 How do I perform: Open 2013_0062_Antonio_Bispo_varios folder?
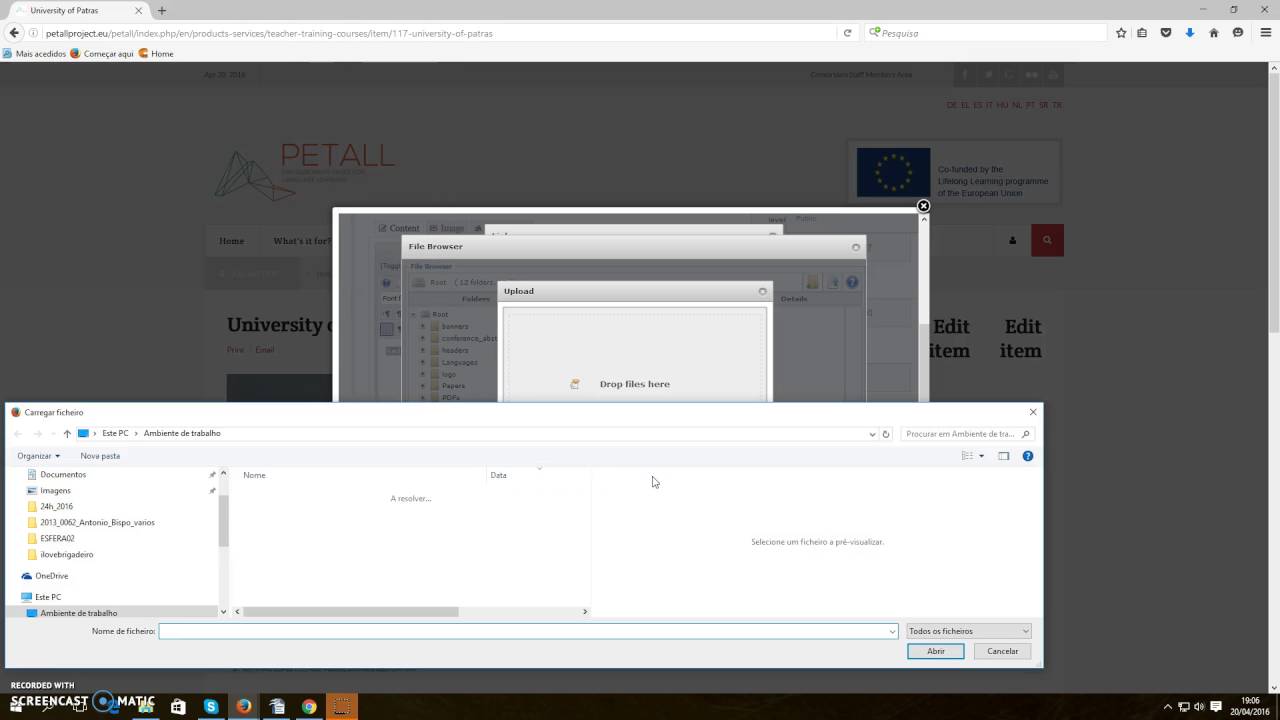pyautogui.click(x=97, y=522)
